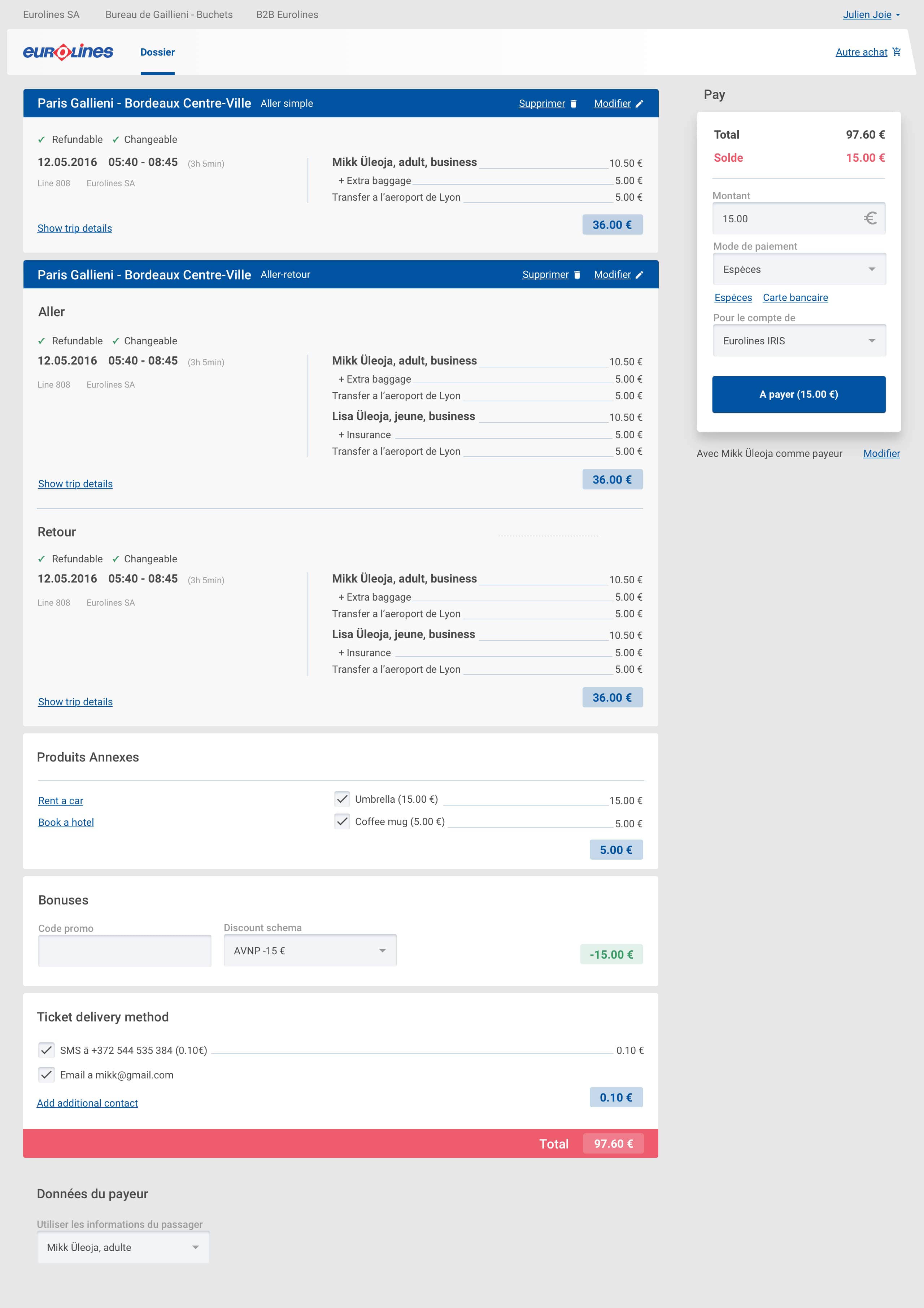Click Supprimer on the Aller simple trip
The image size is (924, 1308).
[542, 104]
